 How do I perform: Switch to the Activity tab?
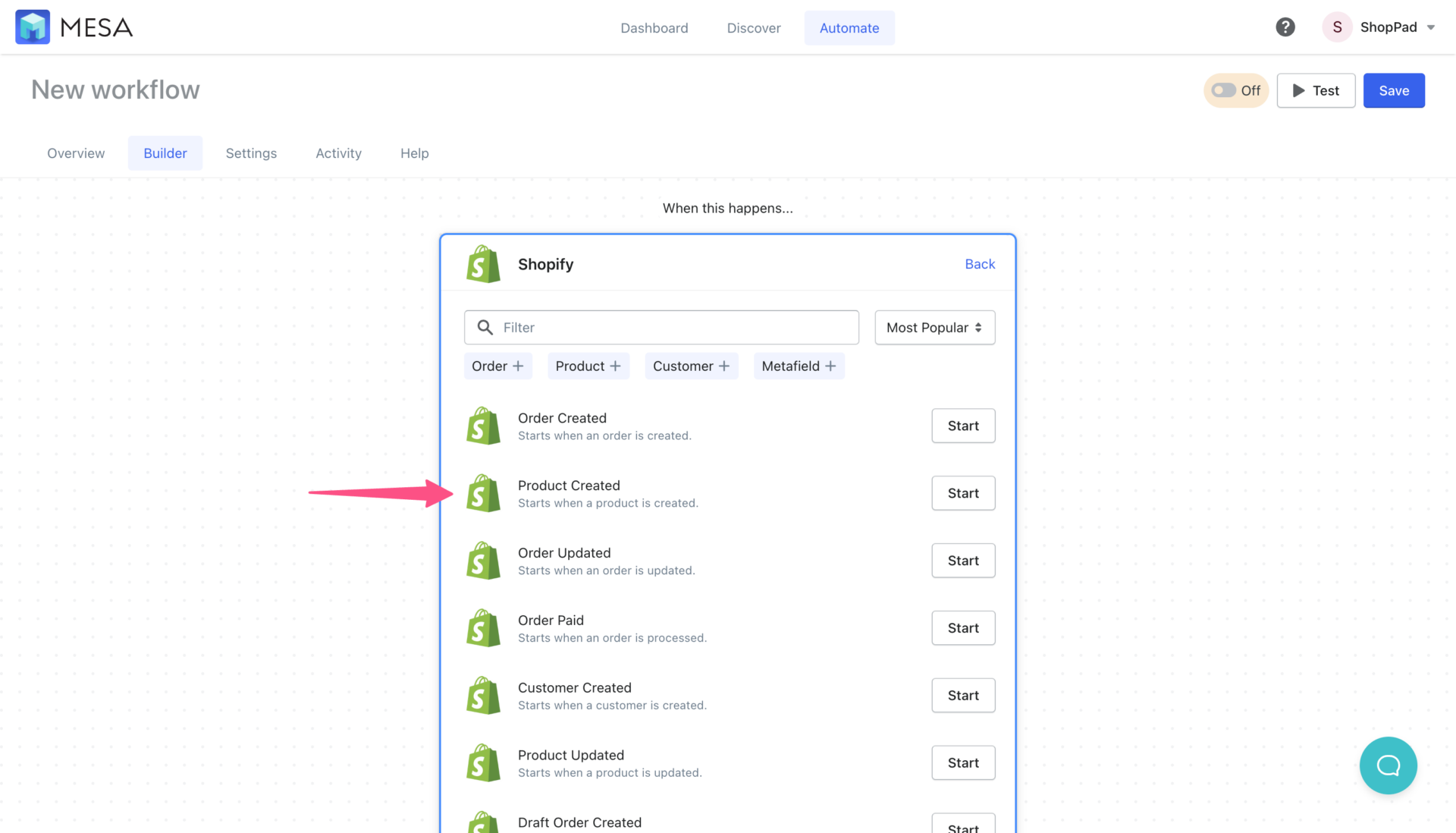(338, 152)
